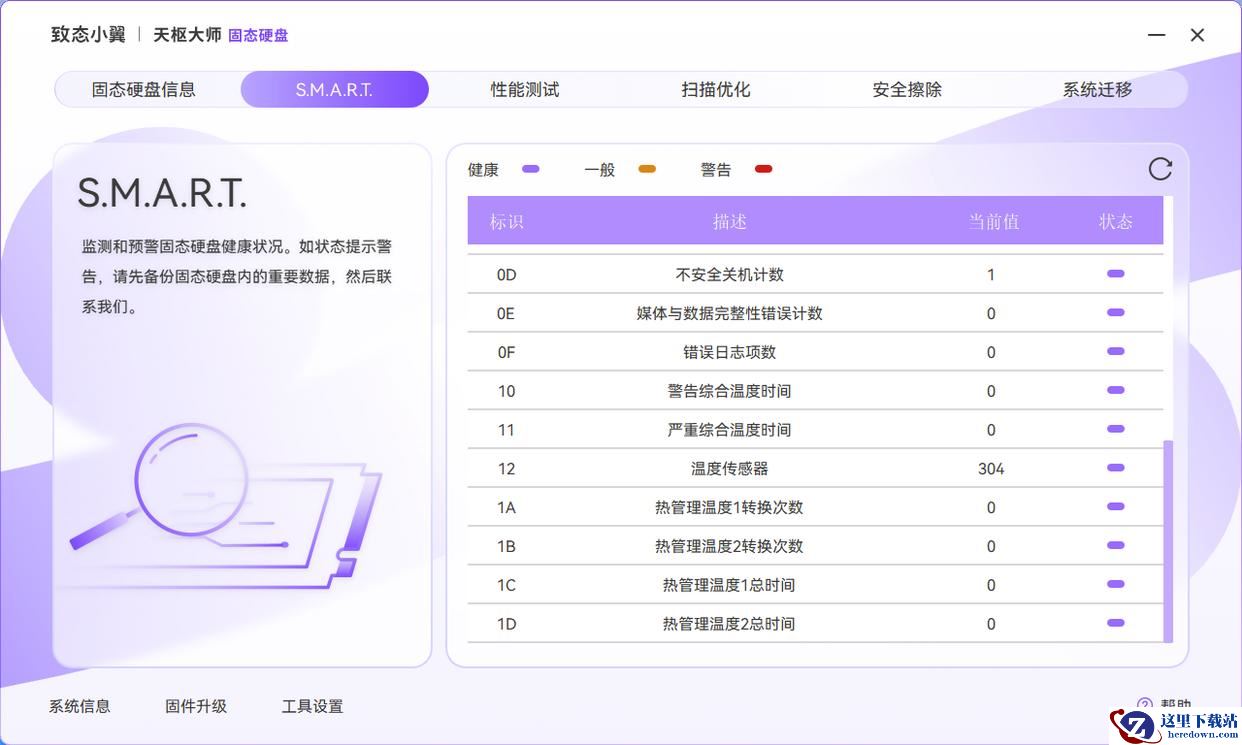The image size is (1242, 745).
Task: Click the red 警告 legend swatch
Action: coord(763,169)
